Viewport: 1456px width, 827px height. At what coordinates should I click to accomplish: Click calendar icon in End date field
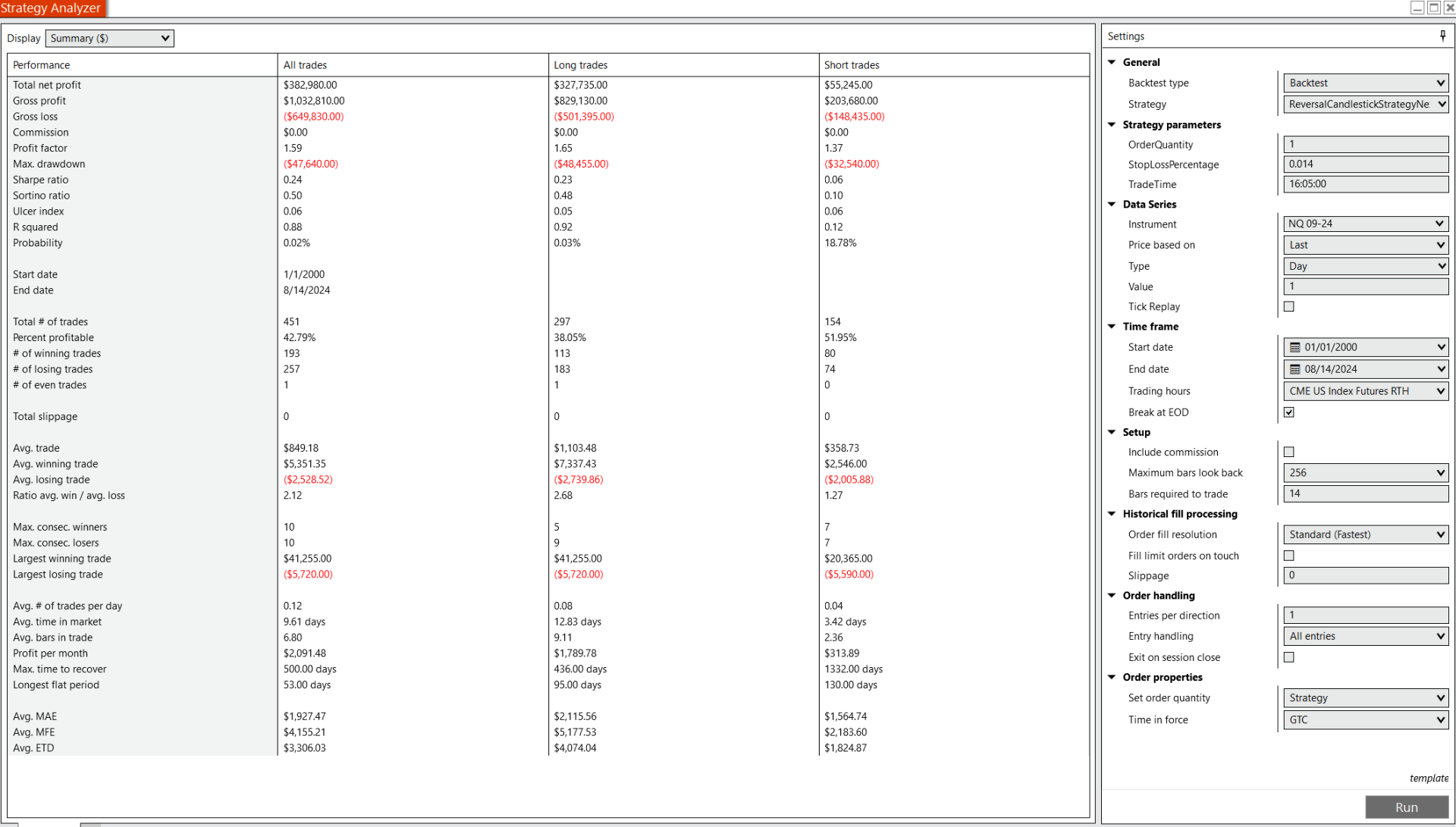pos(1295,369)
